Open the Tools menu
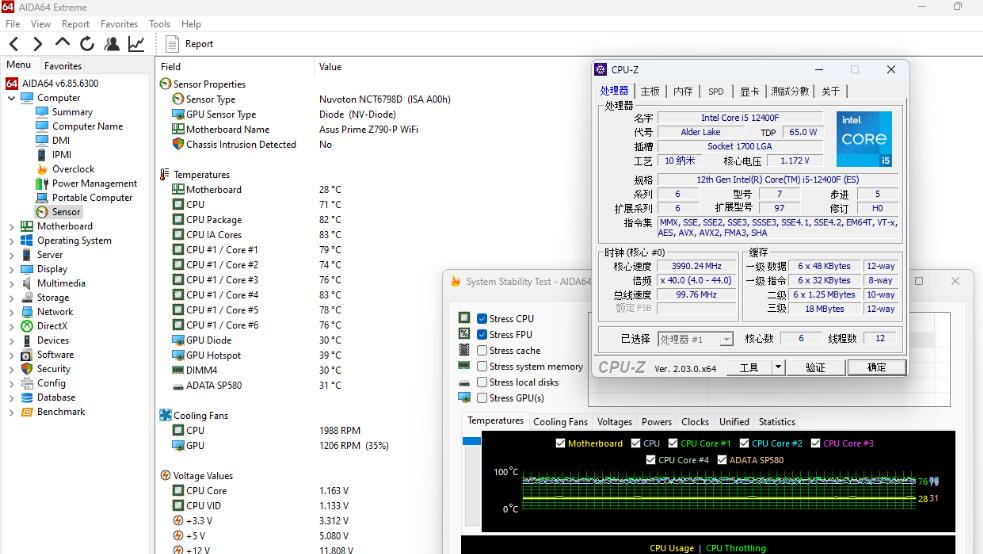The height and width of the screenshot is (554, 983). (159, 24)
